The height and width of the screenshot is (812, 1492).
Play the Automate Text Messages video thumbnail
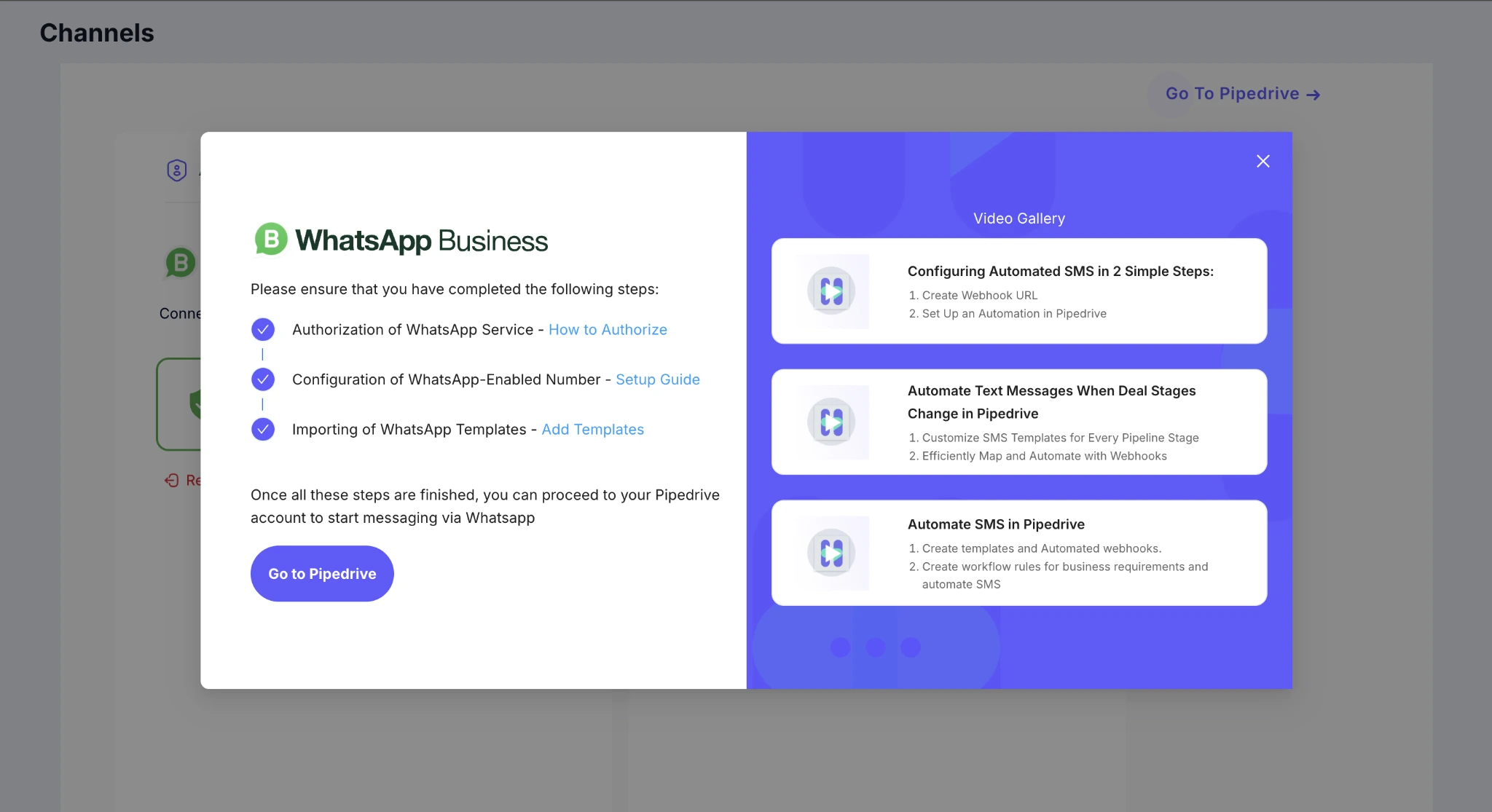831,422
